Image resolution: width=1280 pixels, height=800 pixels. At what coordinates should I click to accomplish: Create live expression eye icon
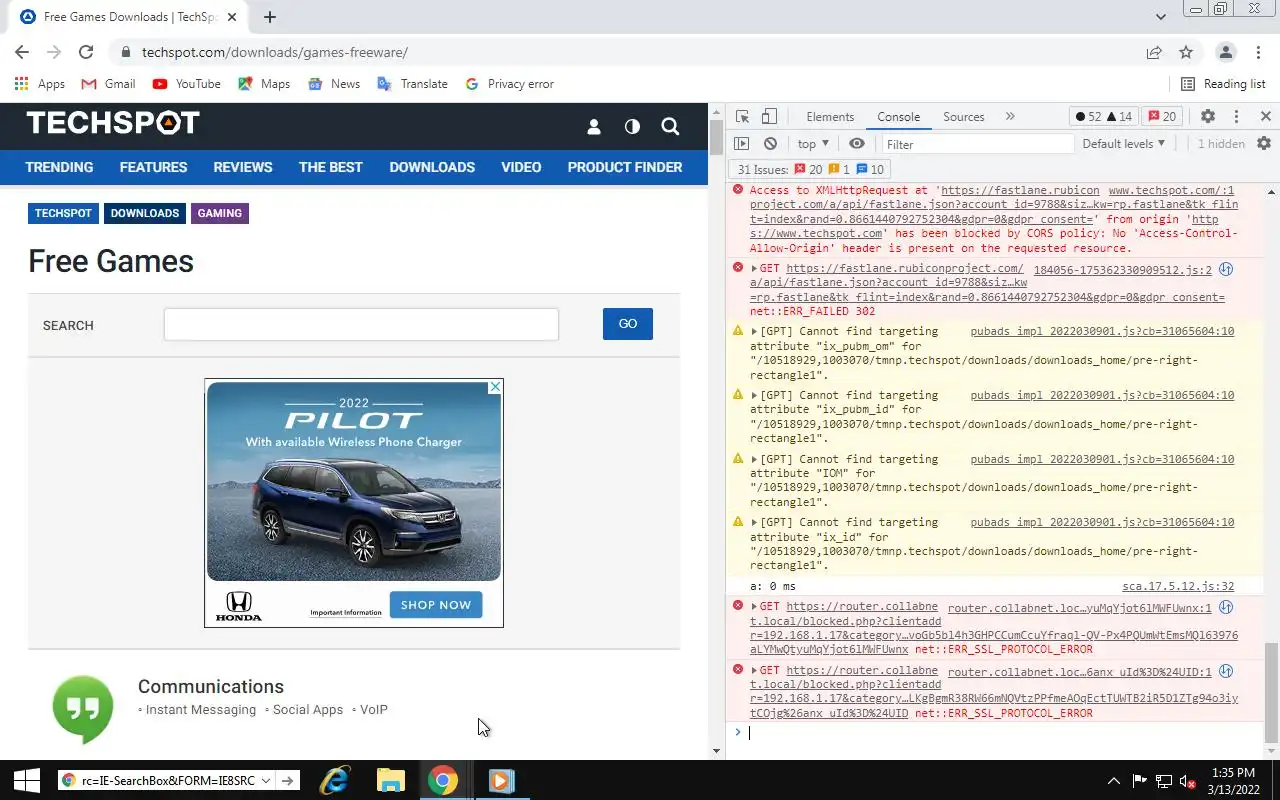pos(857,144)
